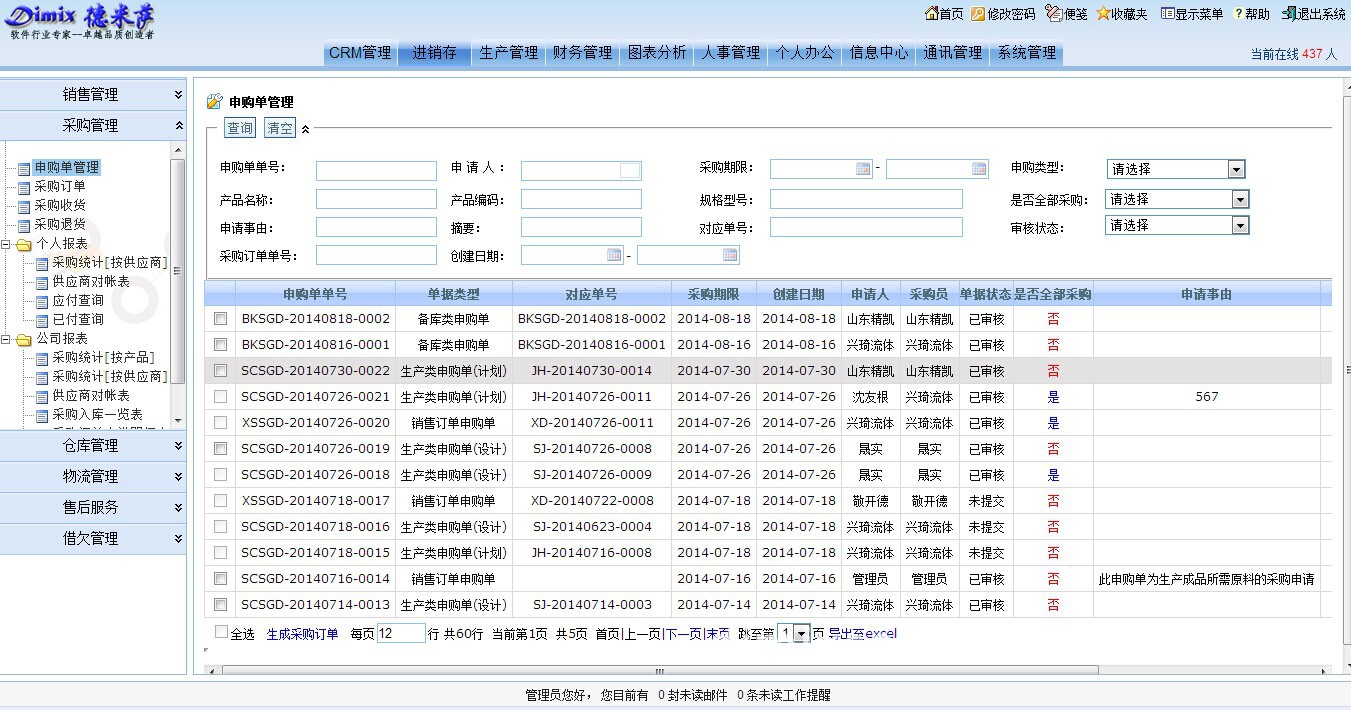
Task: Expand the 仓库管理 sidebar section
Action: click(92, 446)
